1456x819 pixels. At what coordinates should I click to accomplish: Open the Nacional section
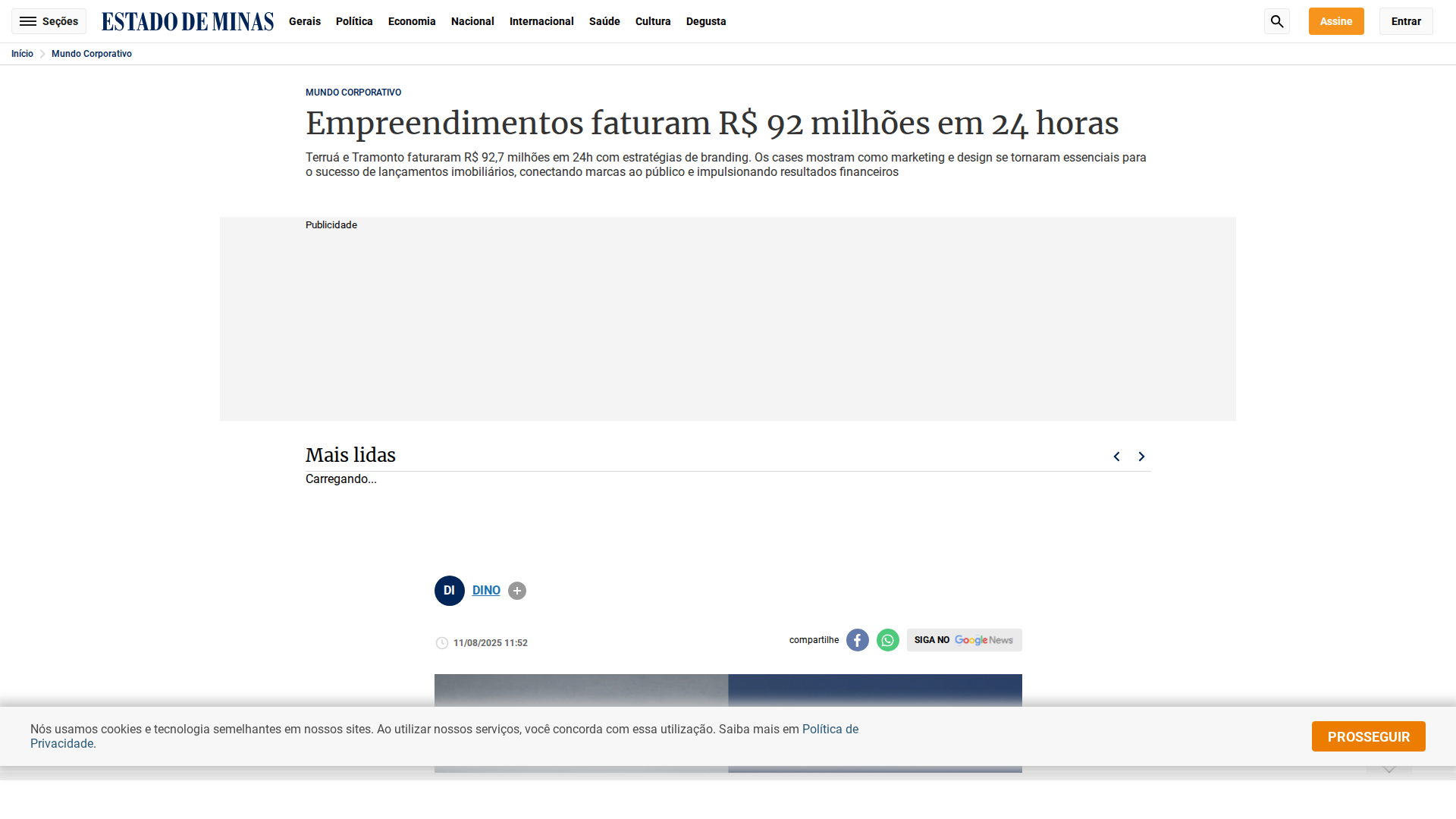click(x=472, y=21)
